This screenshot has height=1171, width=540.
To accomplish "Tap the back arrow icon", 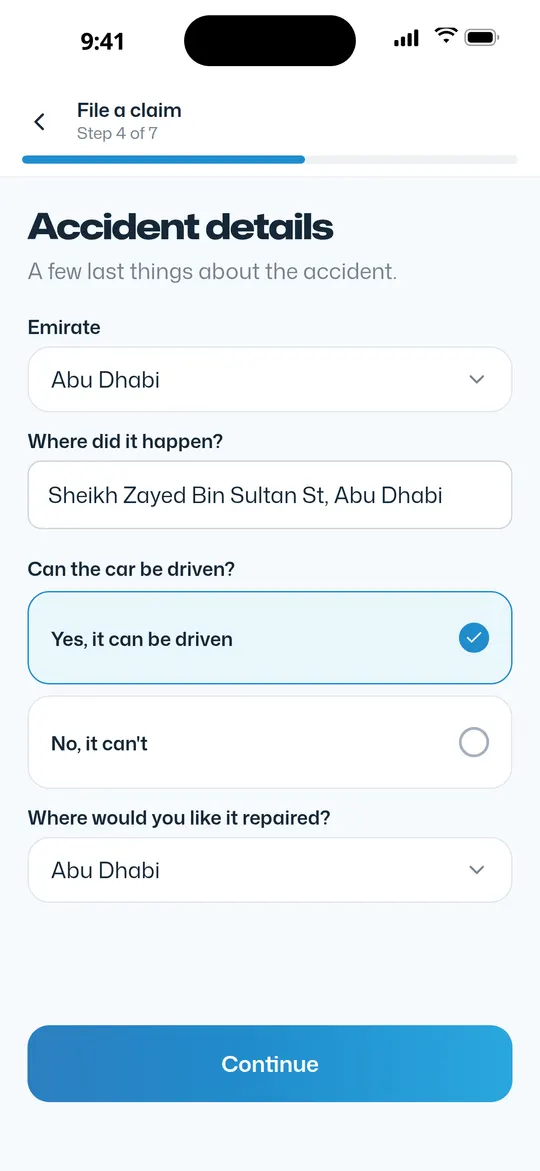I will point(40,122).
